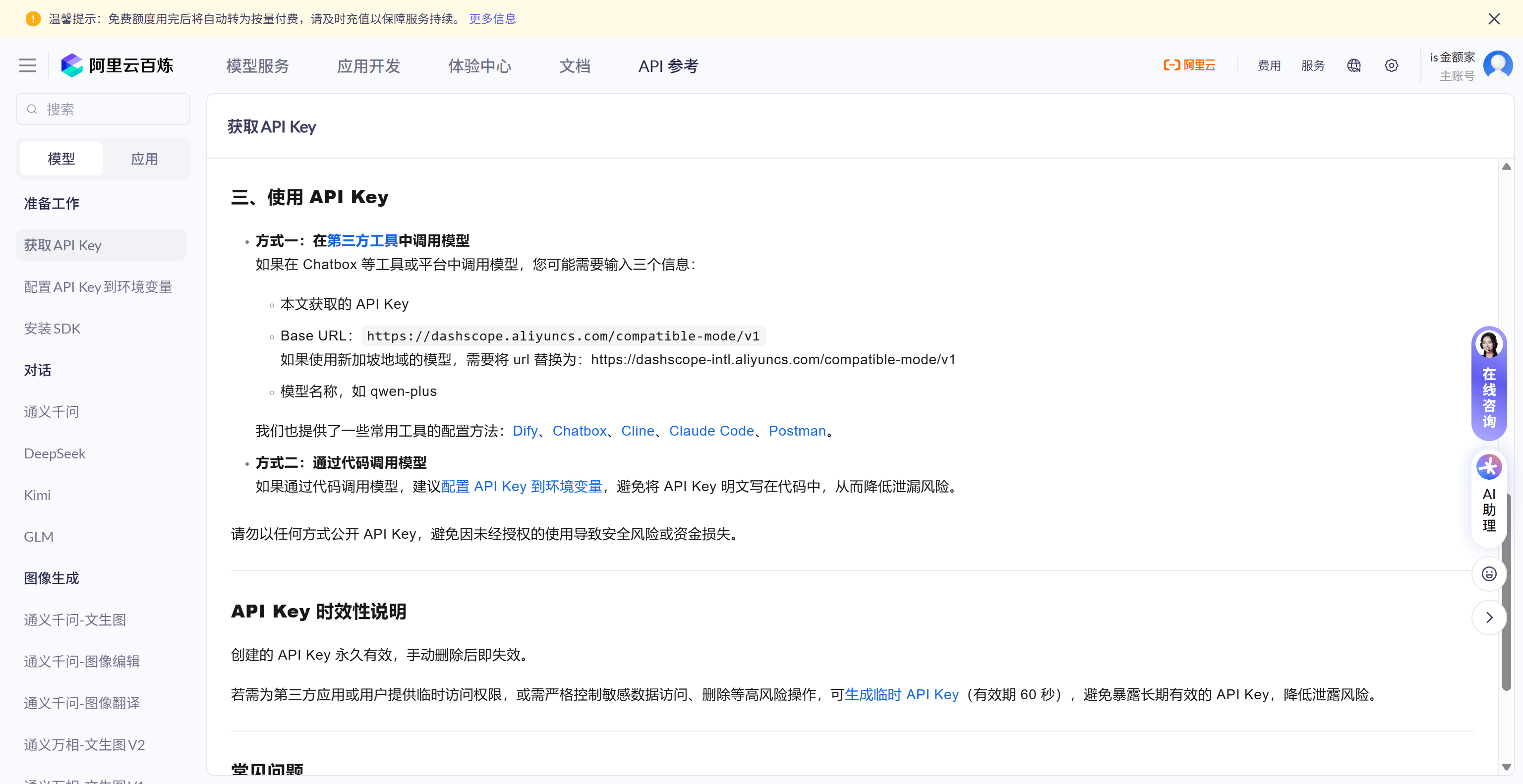Expand the right-side arrow panel
The image size is (1523, 784).
pyautogui.click(x=1488, y=617)
